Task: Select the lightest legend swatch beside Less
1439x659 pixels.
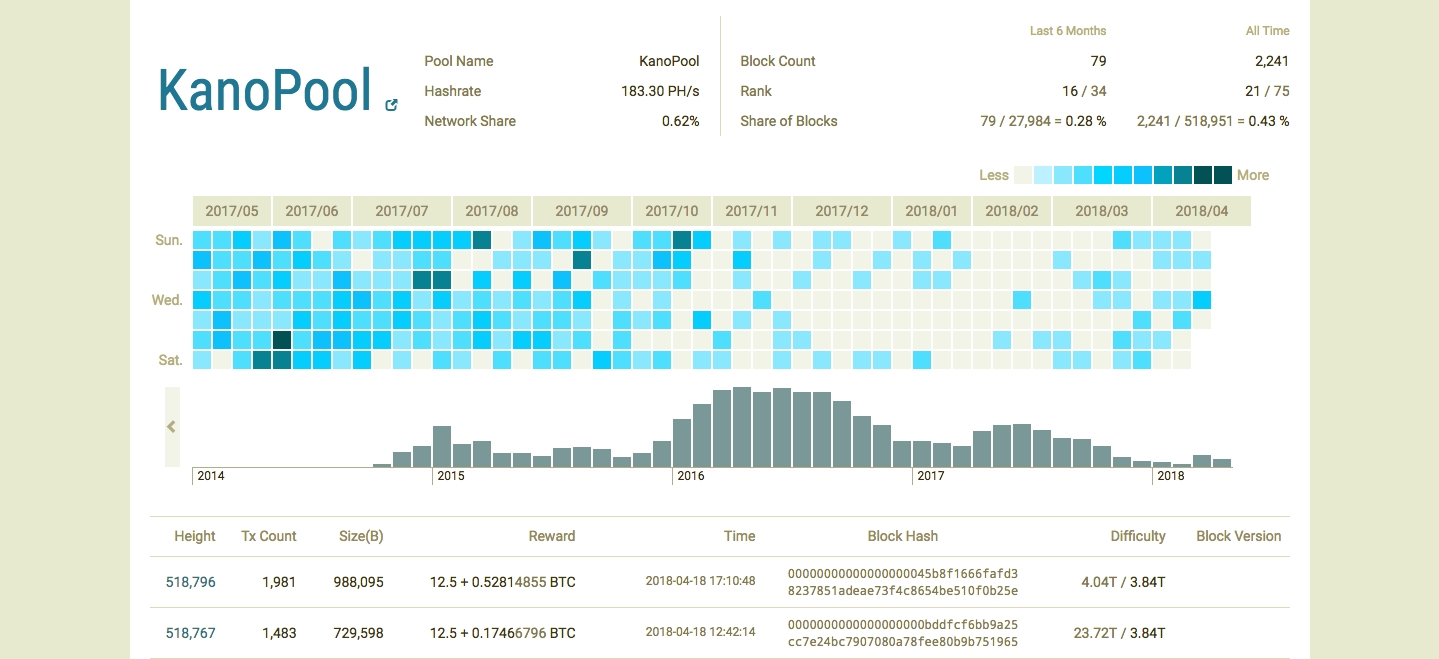Action: (1023, 175)
